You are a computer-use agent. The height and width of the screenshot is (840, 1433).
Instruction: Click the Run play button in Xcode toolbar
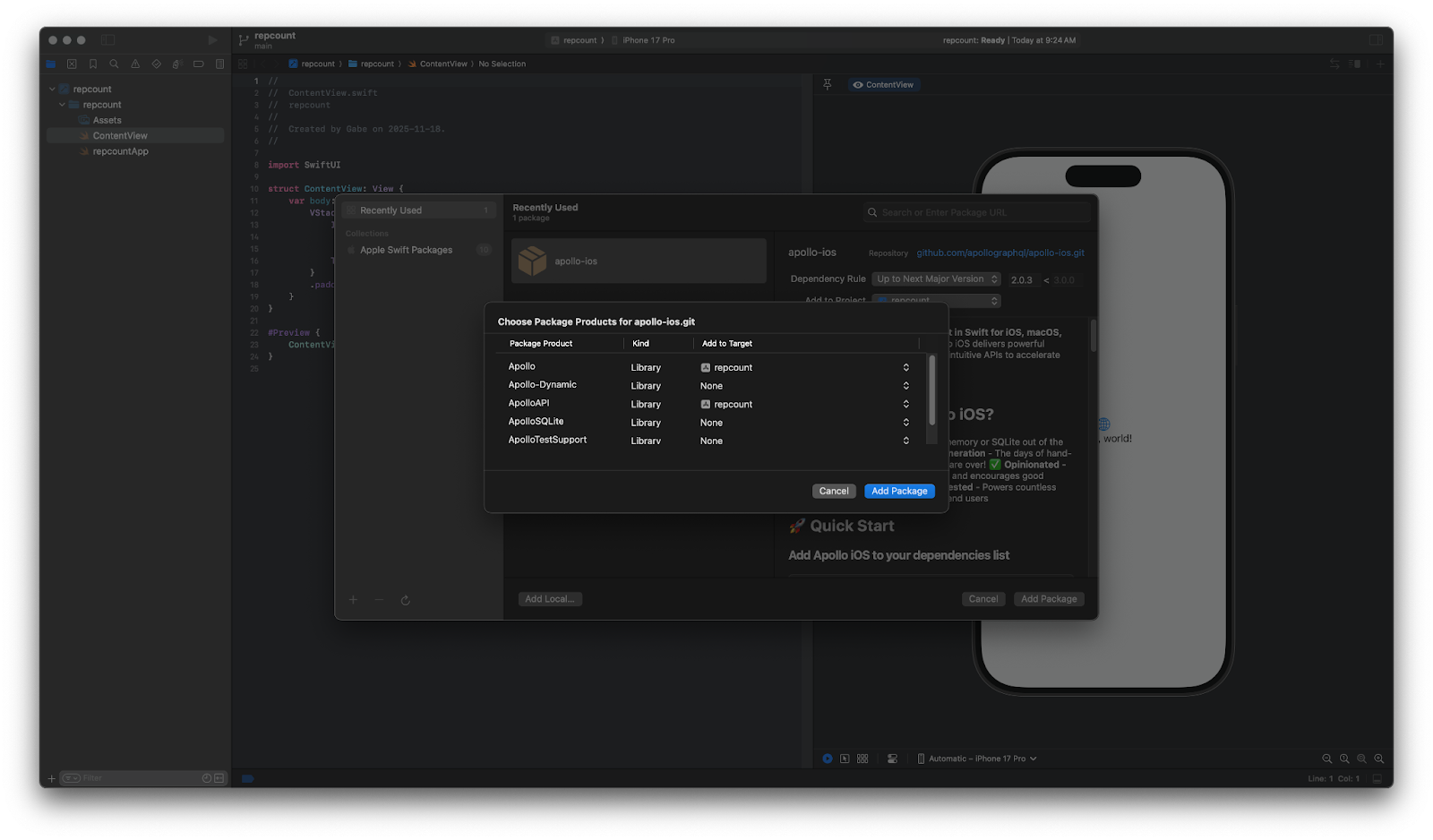click(212, 40)
